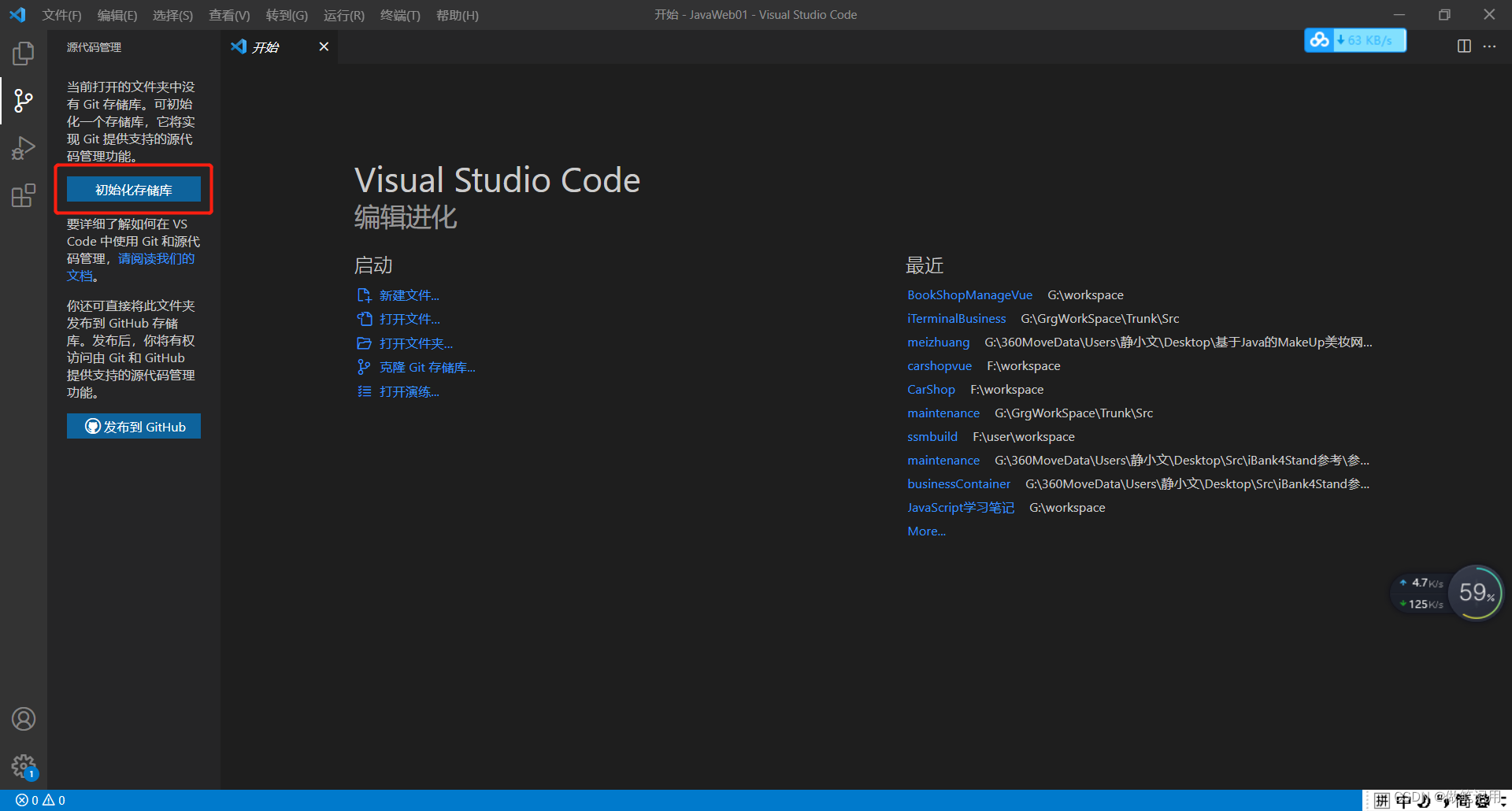Screen dimensions: 1512x811
Task: Restore down the VS Code window
Action: (1444, 15)
